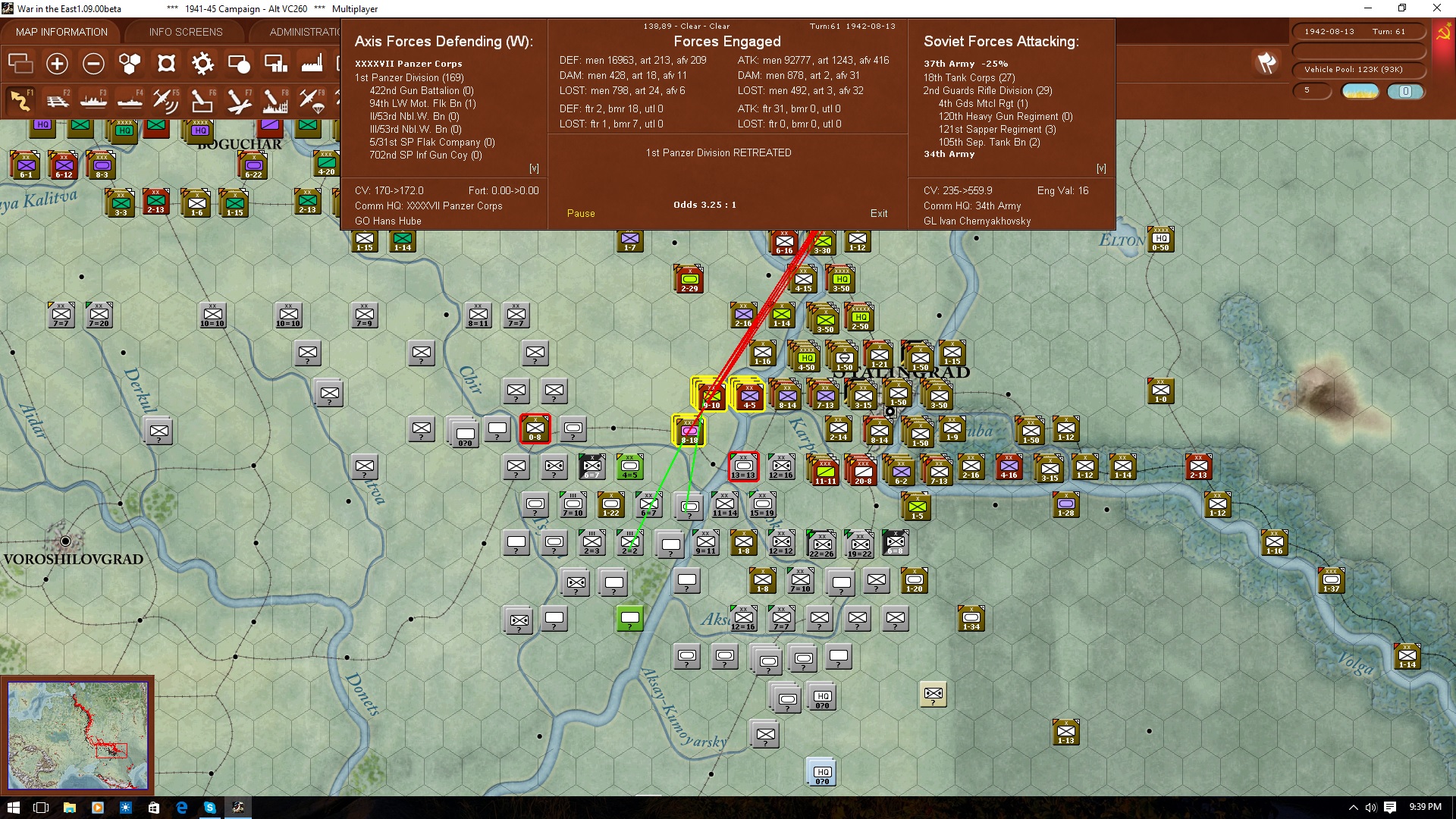Toggle hex grid display icon
The height and width of the screenshot is (819, 1456).
[x=130, y=64]
